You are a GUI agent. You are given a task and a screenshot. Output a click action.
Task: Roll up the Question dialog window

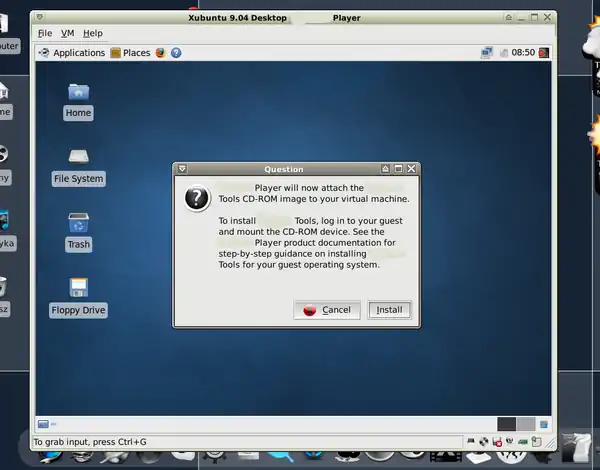click(385, 169)
